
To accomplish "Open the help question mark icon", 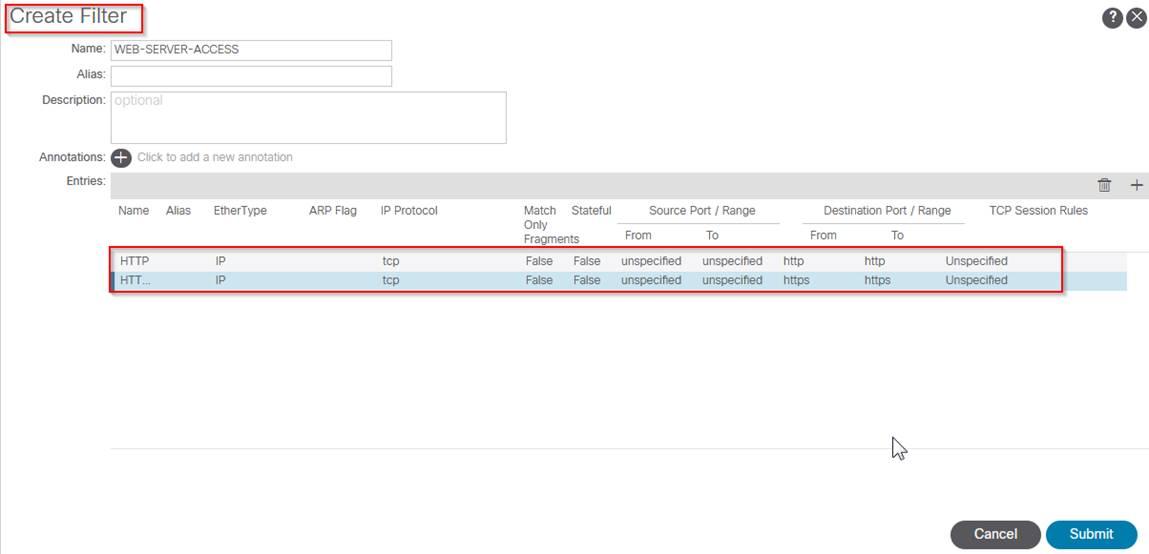I will (x=1112, y=18).
